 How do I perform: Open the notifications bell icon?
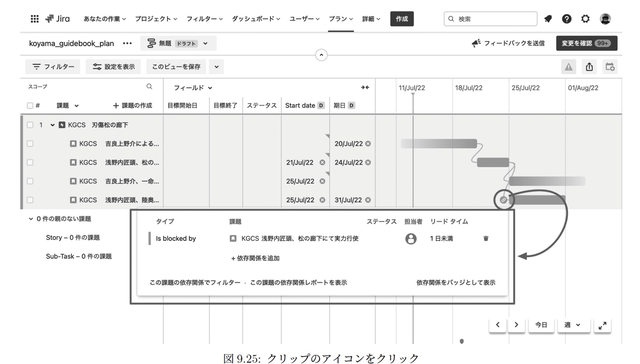(548, 19)
